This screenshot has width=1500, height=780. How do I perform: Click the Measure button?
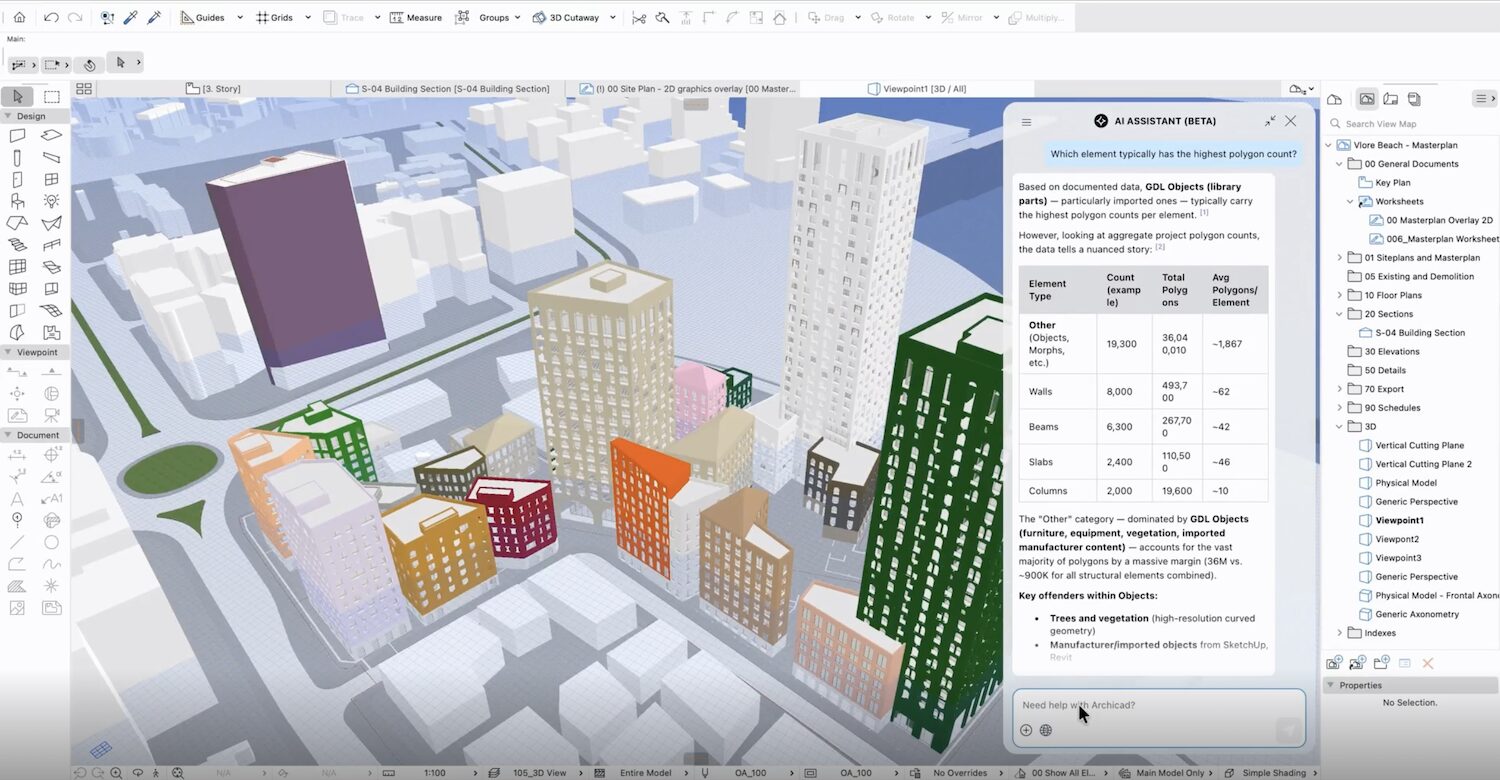coord(416,17)
